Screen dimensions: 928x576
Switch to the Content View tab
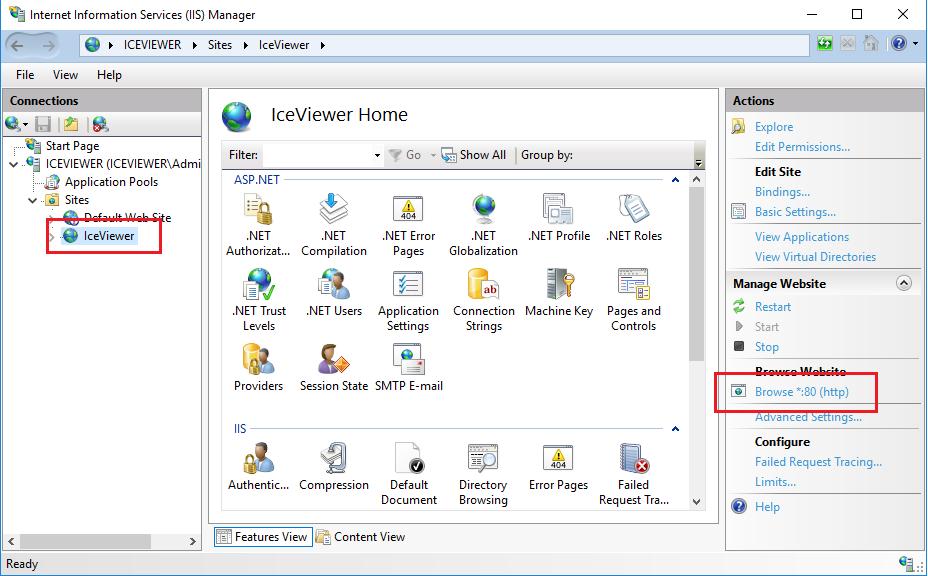pos(360,537)
